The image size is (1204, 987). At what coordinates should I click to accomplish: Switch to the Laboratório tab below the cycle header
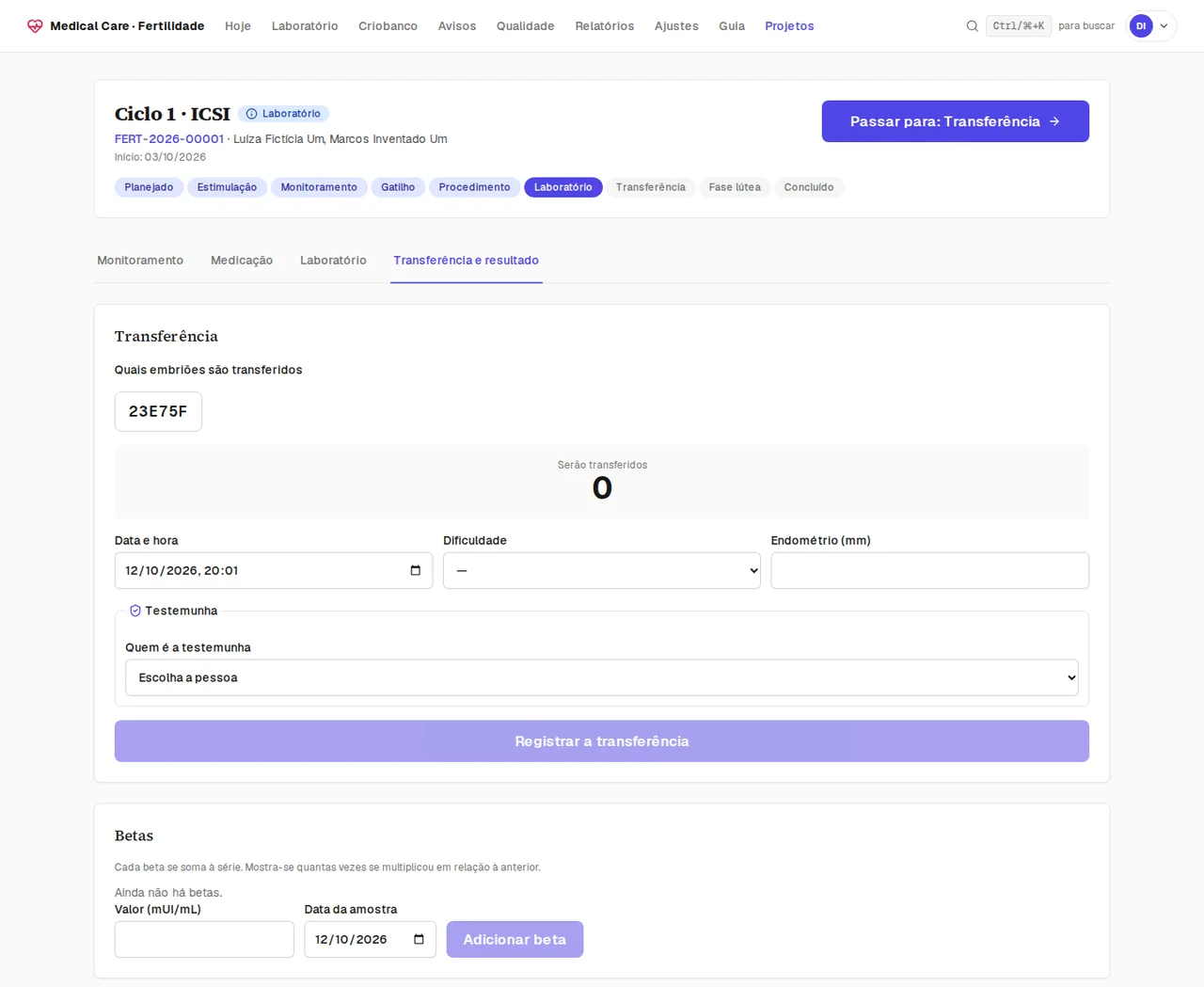[333, 261]
